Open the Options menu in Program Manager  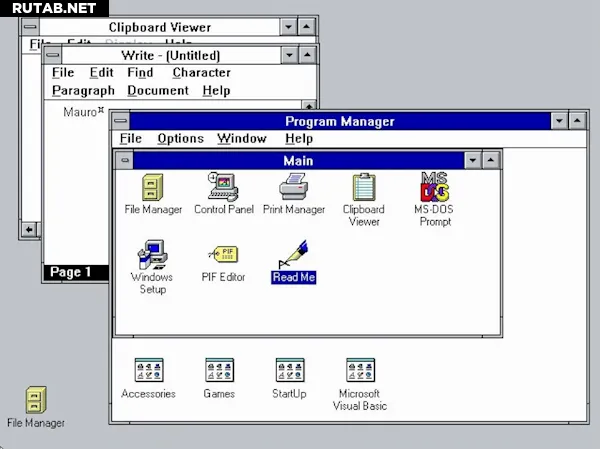(180, 139)
